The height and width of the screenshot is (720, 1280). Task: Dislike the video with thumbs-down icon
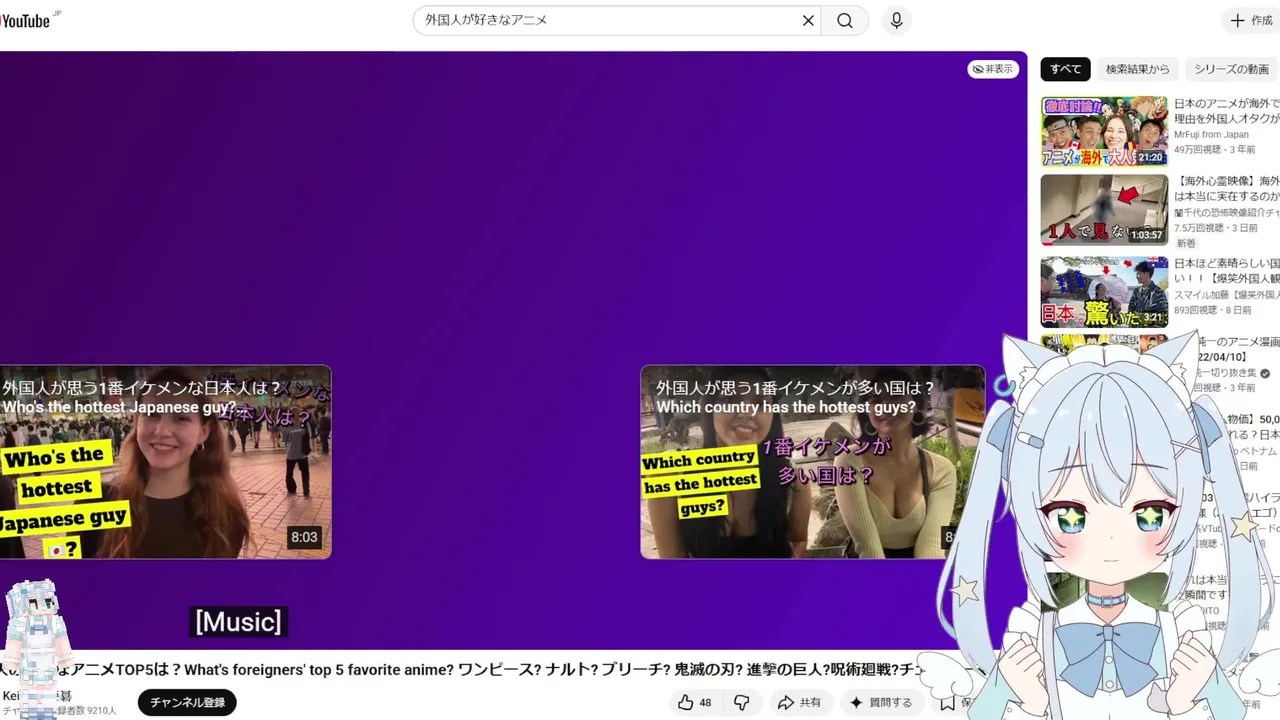coord(741,703)
